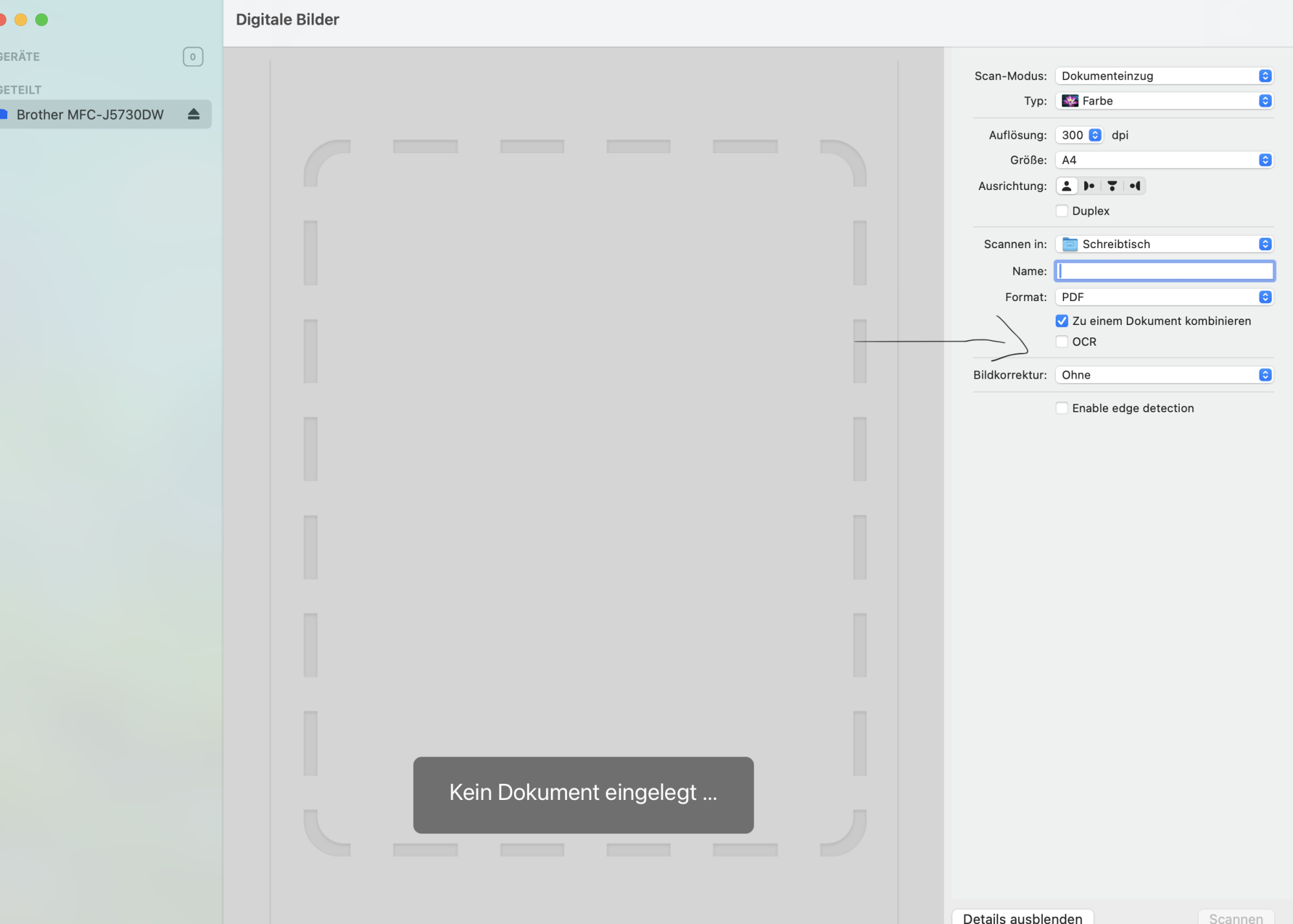Open the Bildkorrektur dropdown
1293x924 pixels.
[1164, 375]
